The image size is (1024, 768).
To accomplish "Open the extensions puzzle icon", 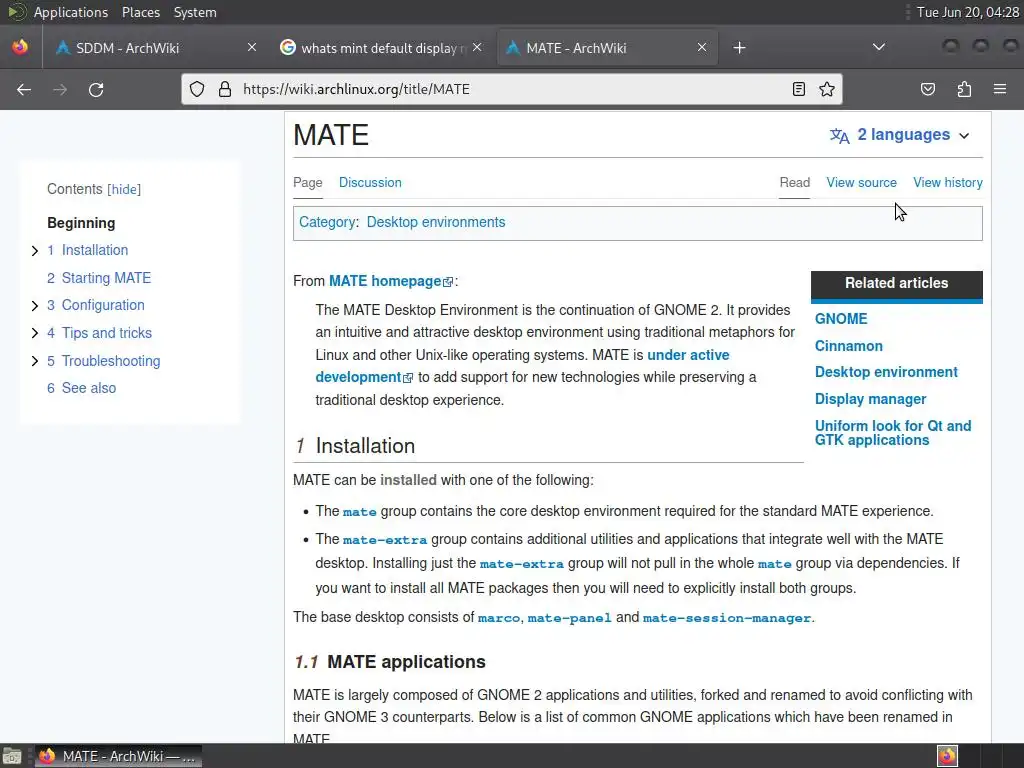I will [964, 89].
